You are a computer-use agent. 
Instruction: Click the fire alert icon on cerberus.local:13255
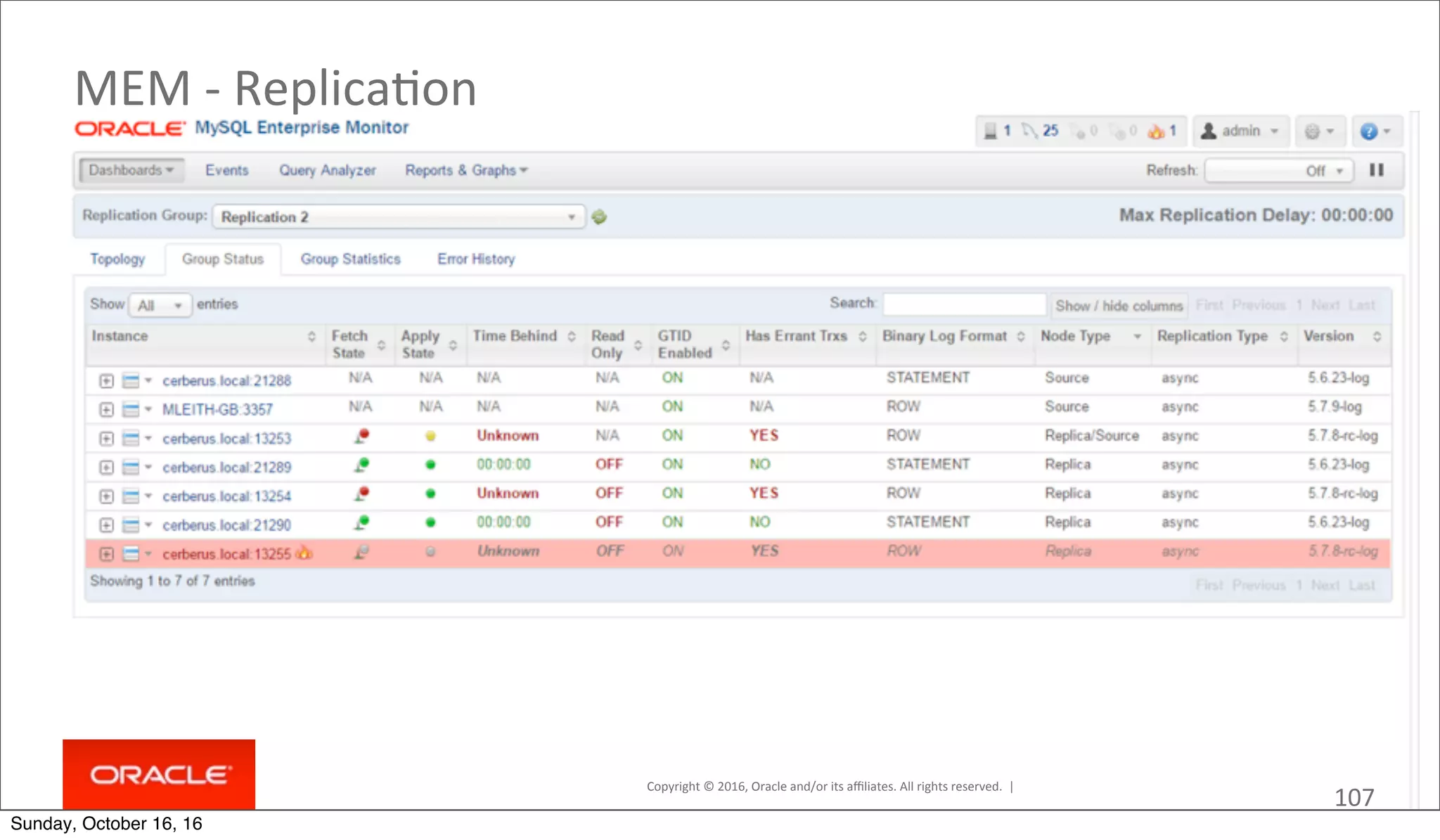tap(304, 553)
